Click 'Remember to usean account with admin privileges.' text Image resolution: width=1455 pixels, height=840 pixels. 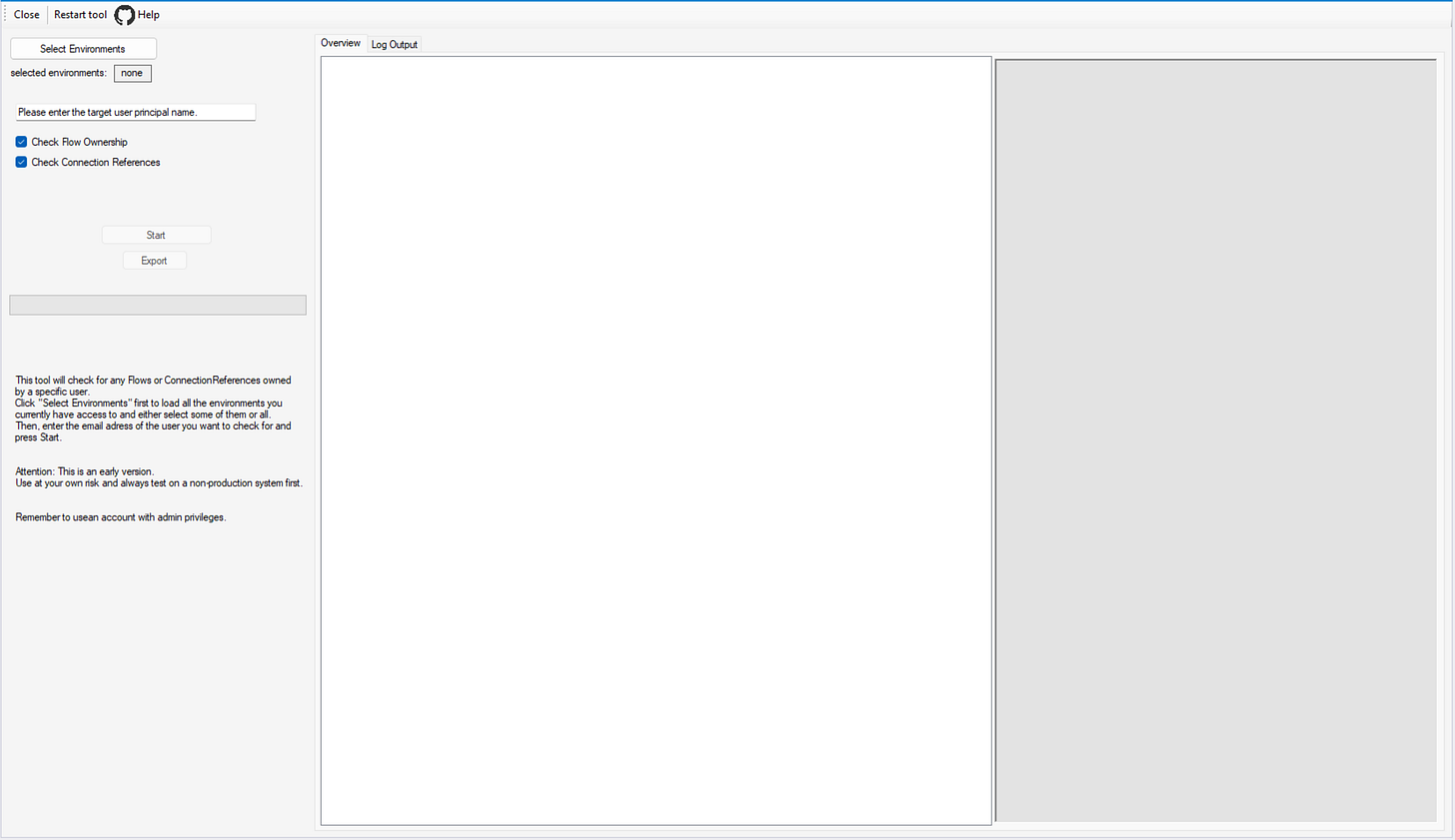point(121,517)
